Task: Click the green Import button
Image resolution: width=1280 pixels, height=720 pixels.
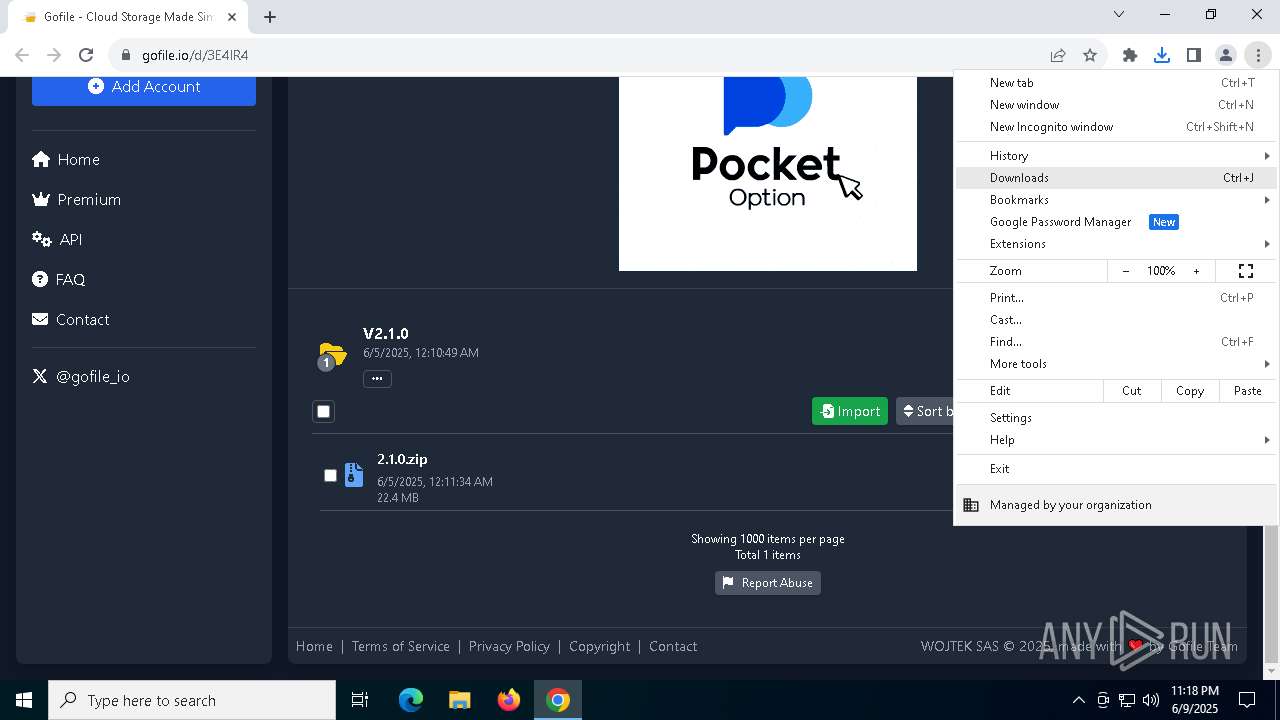Action: click(x=850, y=411)
